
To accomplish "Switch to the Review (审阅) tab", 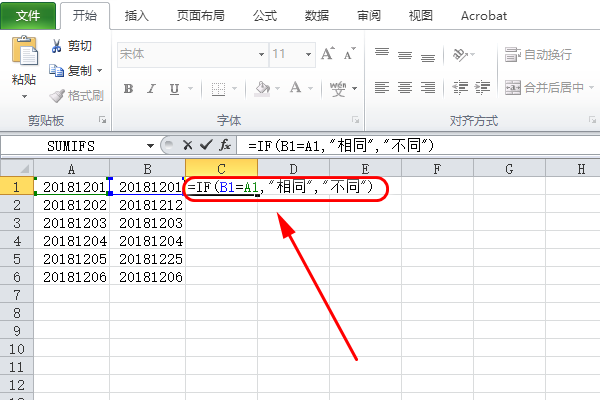I will coord(369,16).
